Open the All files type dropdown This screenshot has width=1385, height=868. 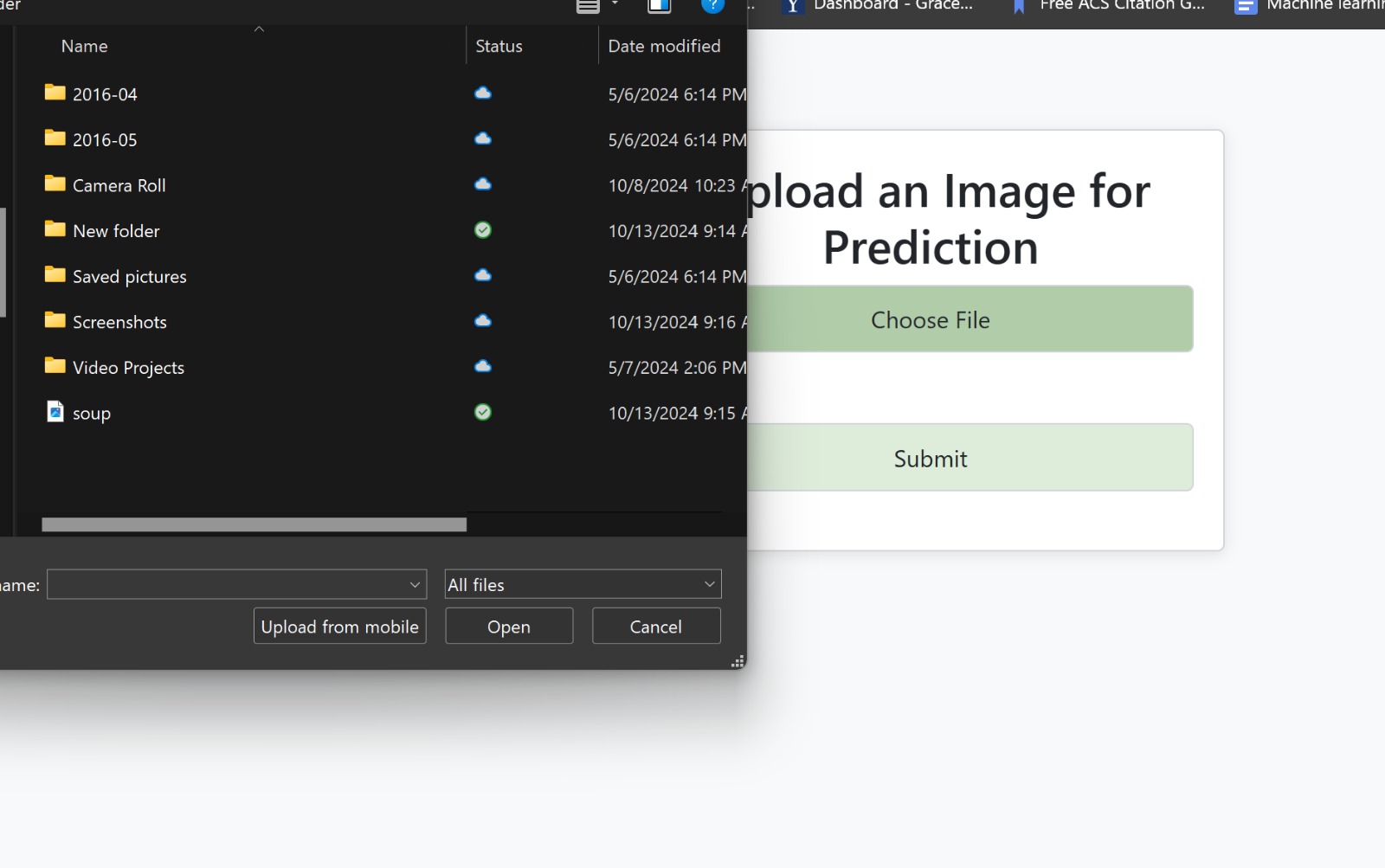[x=583, y=584]
